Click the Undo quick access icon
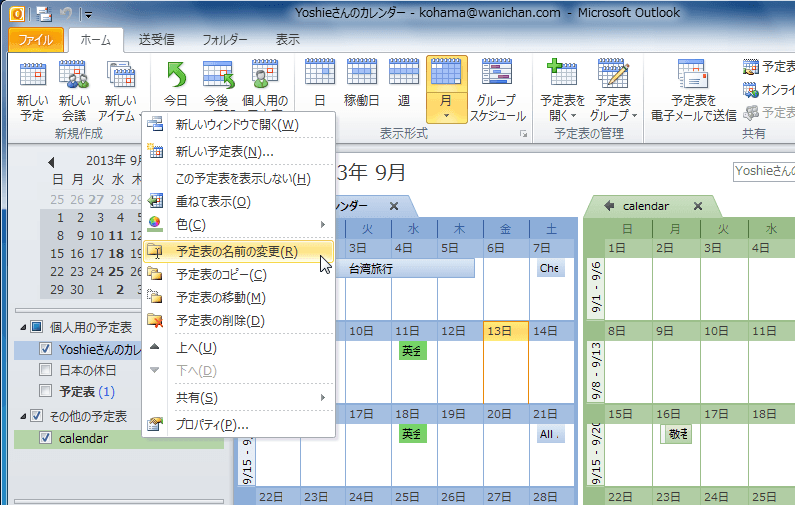 click(x=66, y=14)
